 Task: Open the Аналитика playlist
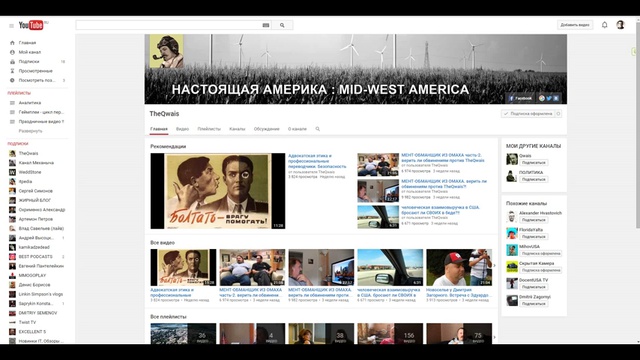pyautogui.click(x=29, y=103)
